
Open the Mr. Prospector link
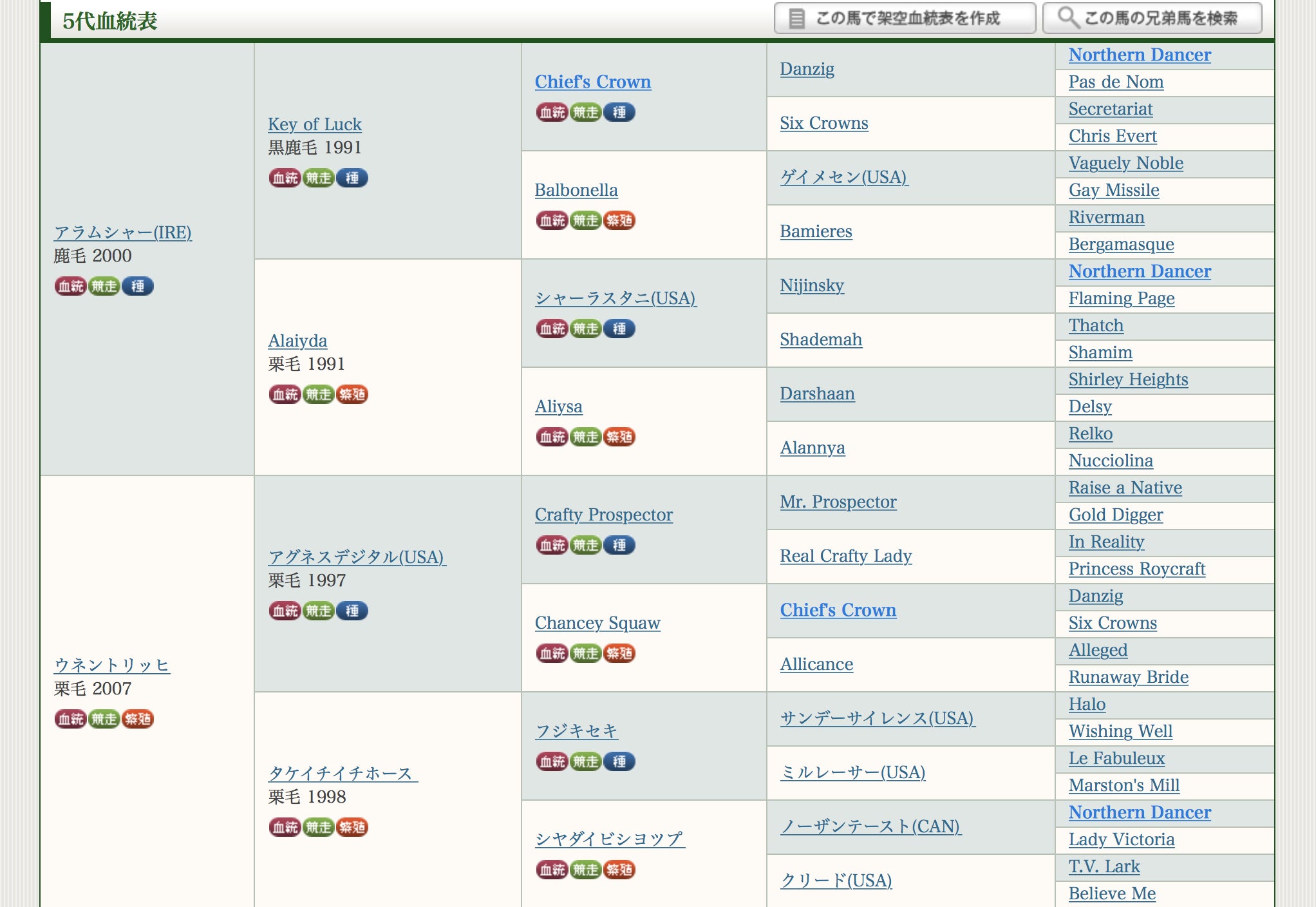pos(838,502)
